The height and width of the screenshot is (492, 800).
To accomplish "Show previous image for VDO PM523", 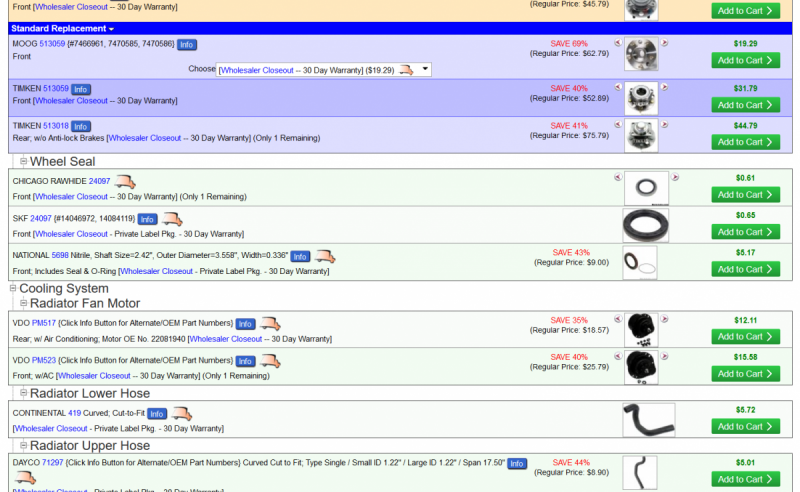I will point(618,356).
